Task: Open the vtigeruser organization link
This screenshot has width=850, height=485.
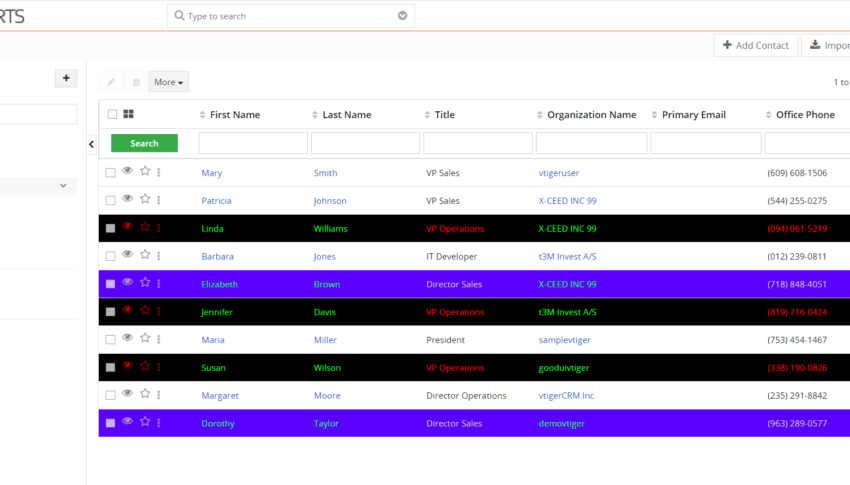Action: coord(558,173)
